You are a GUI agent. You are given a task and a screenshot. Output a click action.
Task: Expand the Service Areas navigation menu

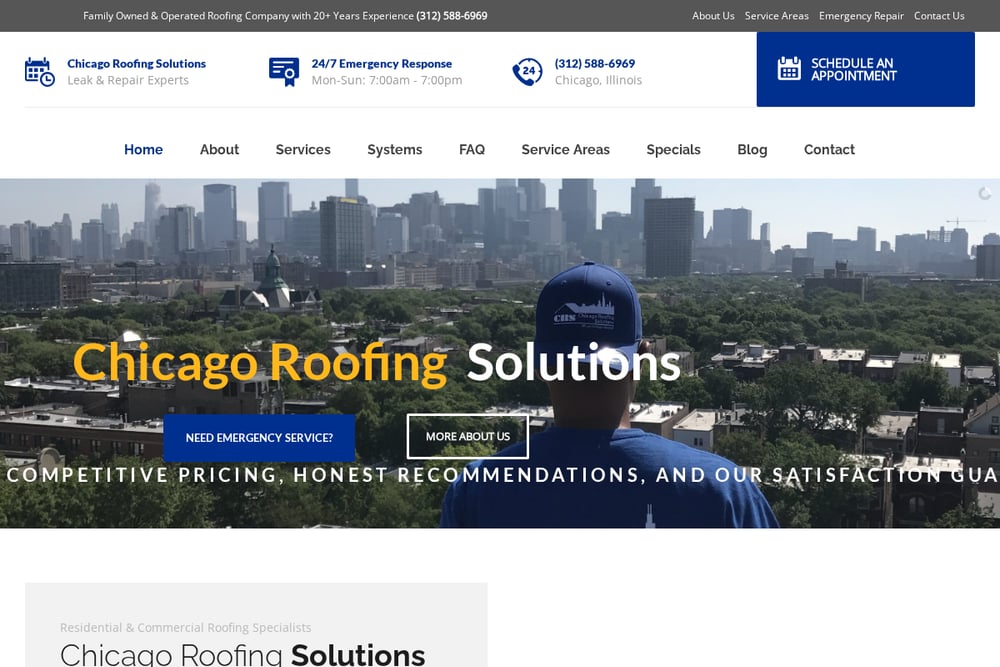tap(566, 149)
